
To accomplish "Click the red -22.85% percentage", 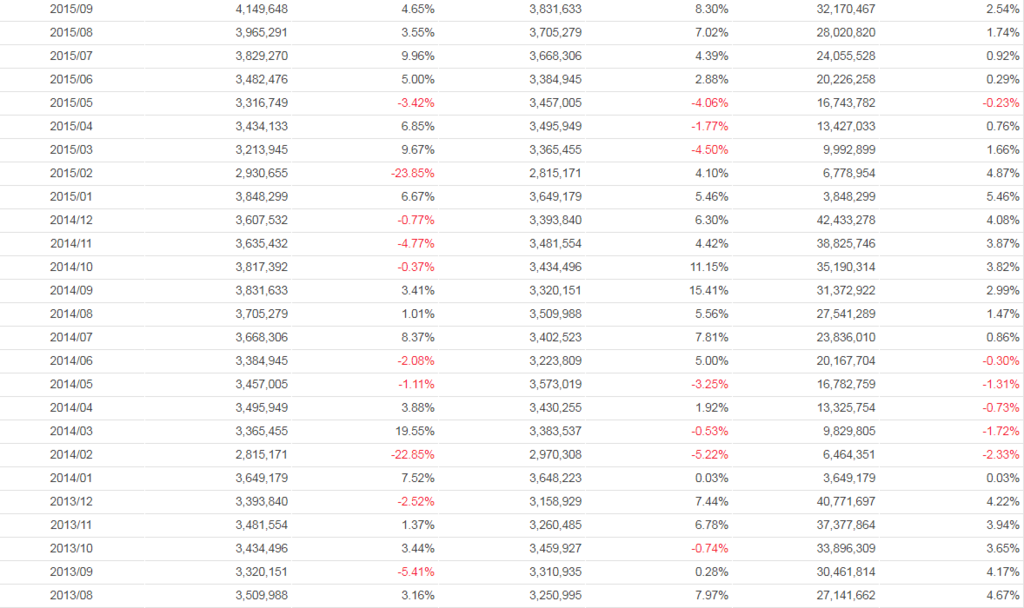I will 410,454.
